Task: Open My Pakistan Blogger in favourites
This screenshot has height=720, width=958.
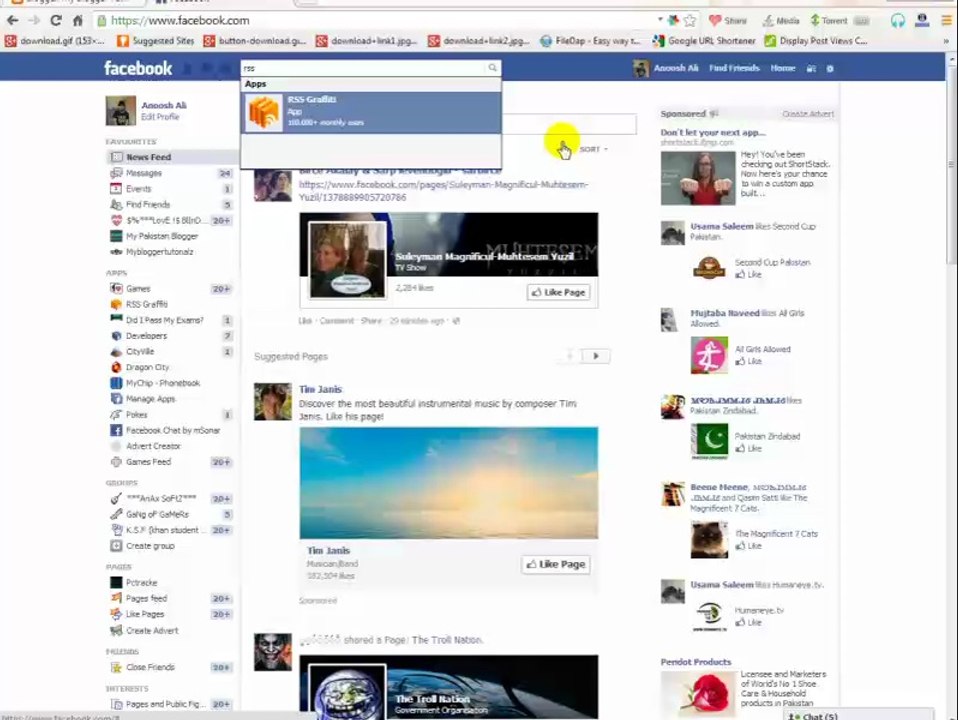Action: pos(162,236)
